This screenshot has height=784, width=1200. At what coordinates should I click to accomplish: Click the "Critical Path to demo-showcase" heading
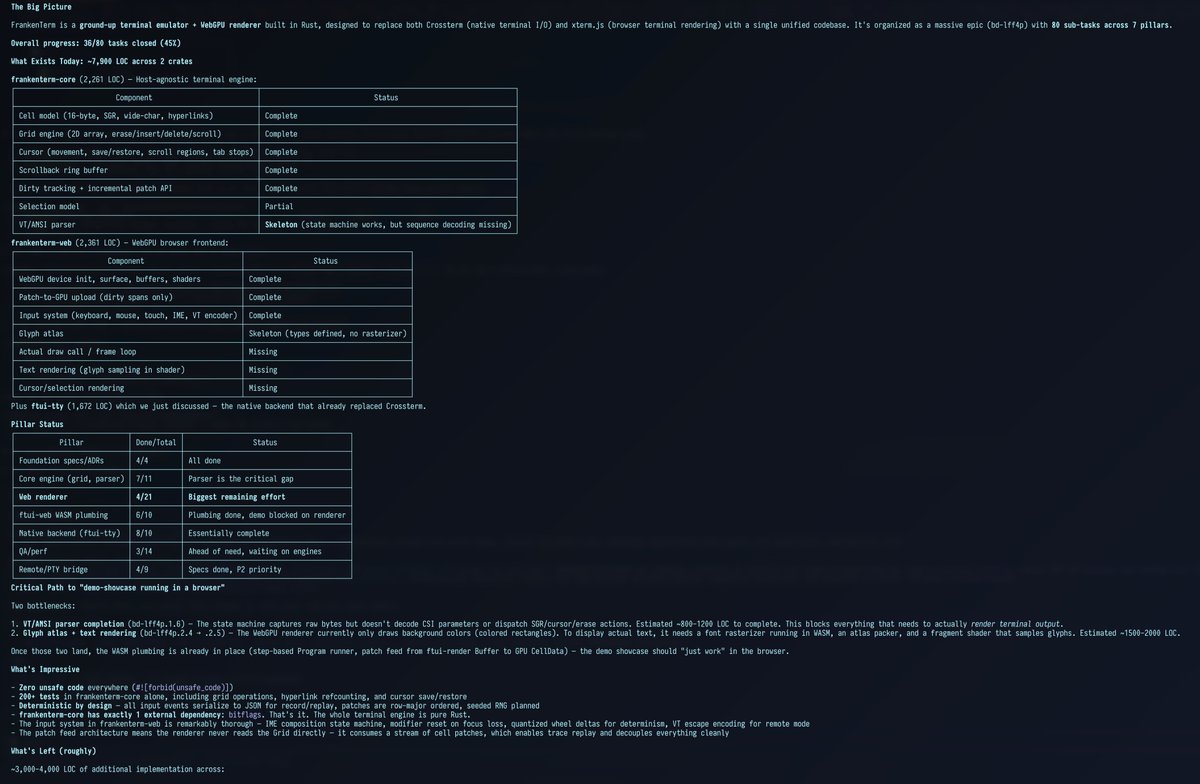pyautogui.click(x=118, y=586)
